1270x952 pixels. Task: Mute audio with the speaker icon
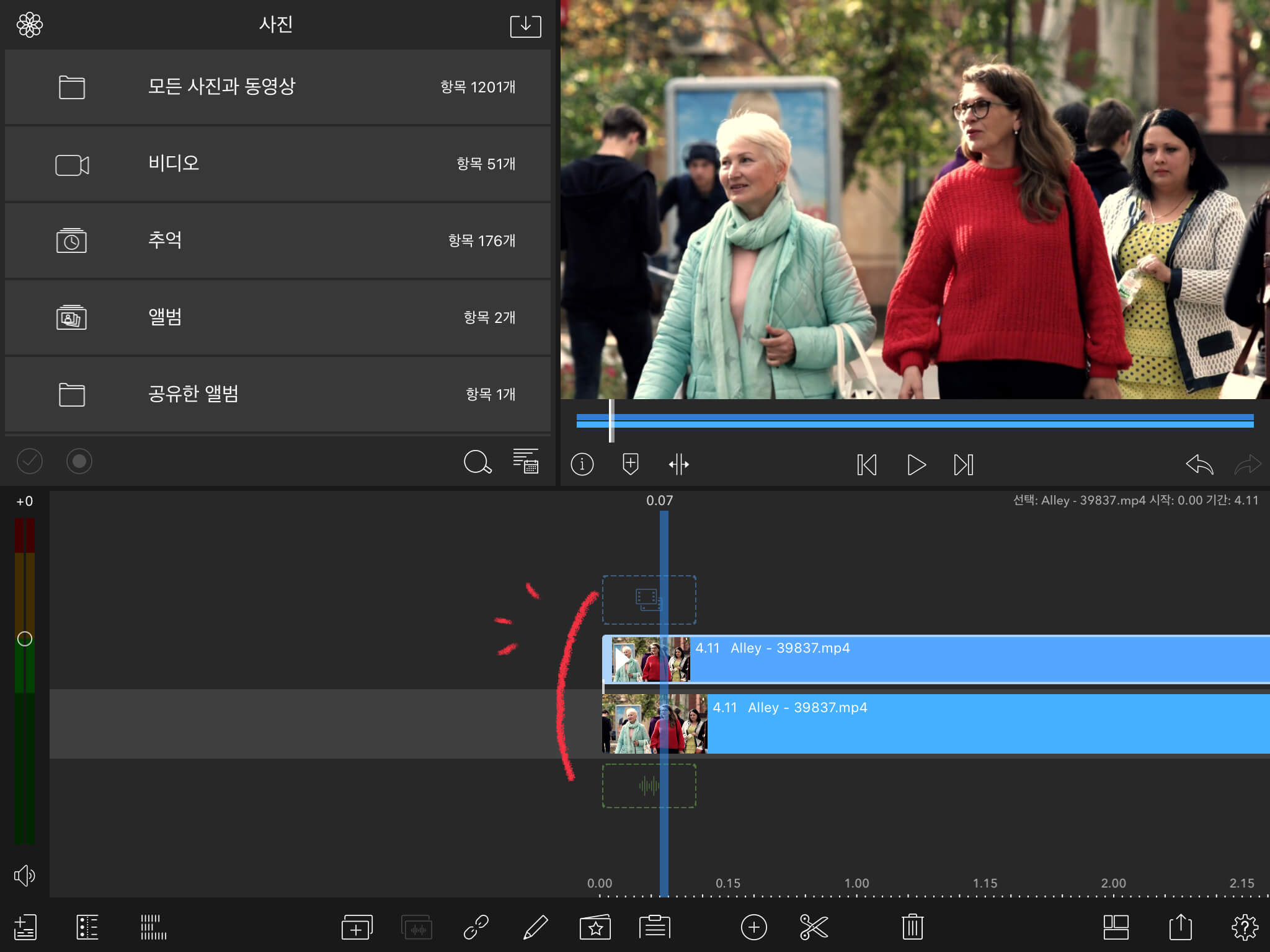click(25, 875)
